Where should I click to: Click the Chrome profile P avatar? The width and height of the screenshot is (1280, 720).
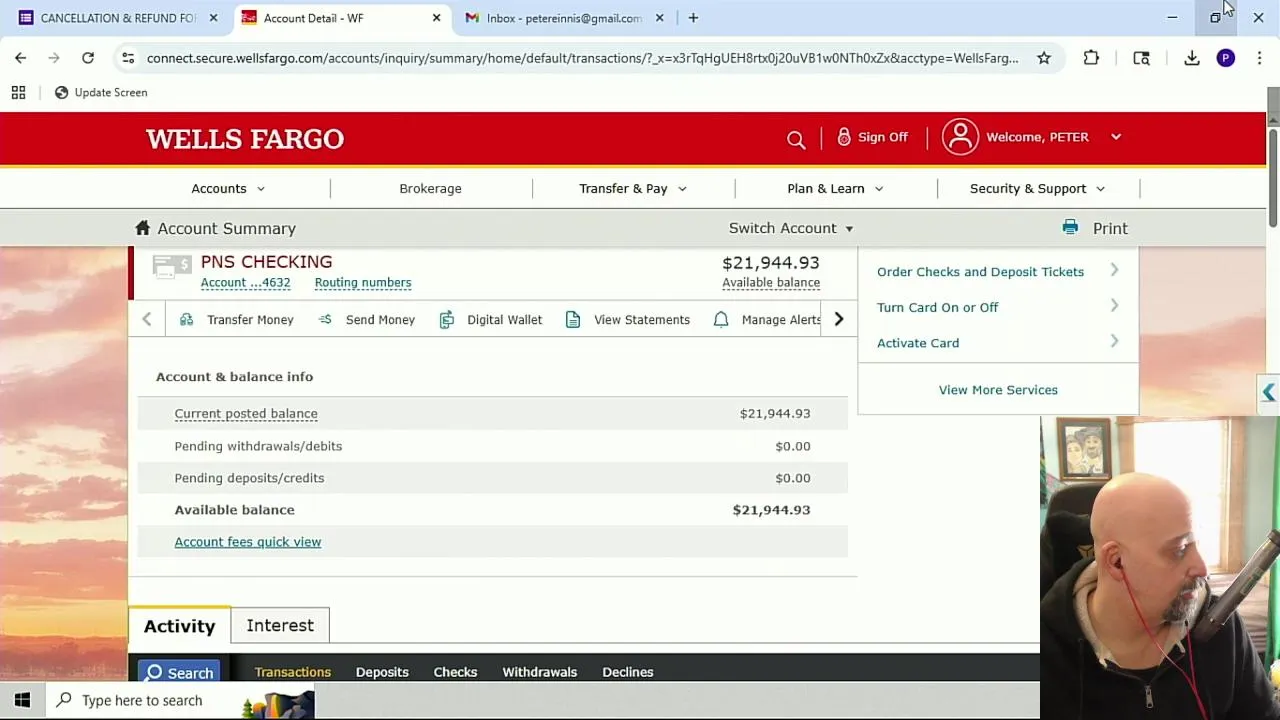click(1226, 58)
